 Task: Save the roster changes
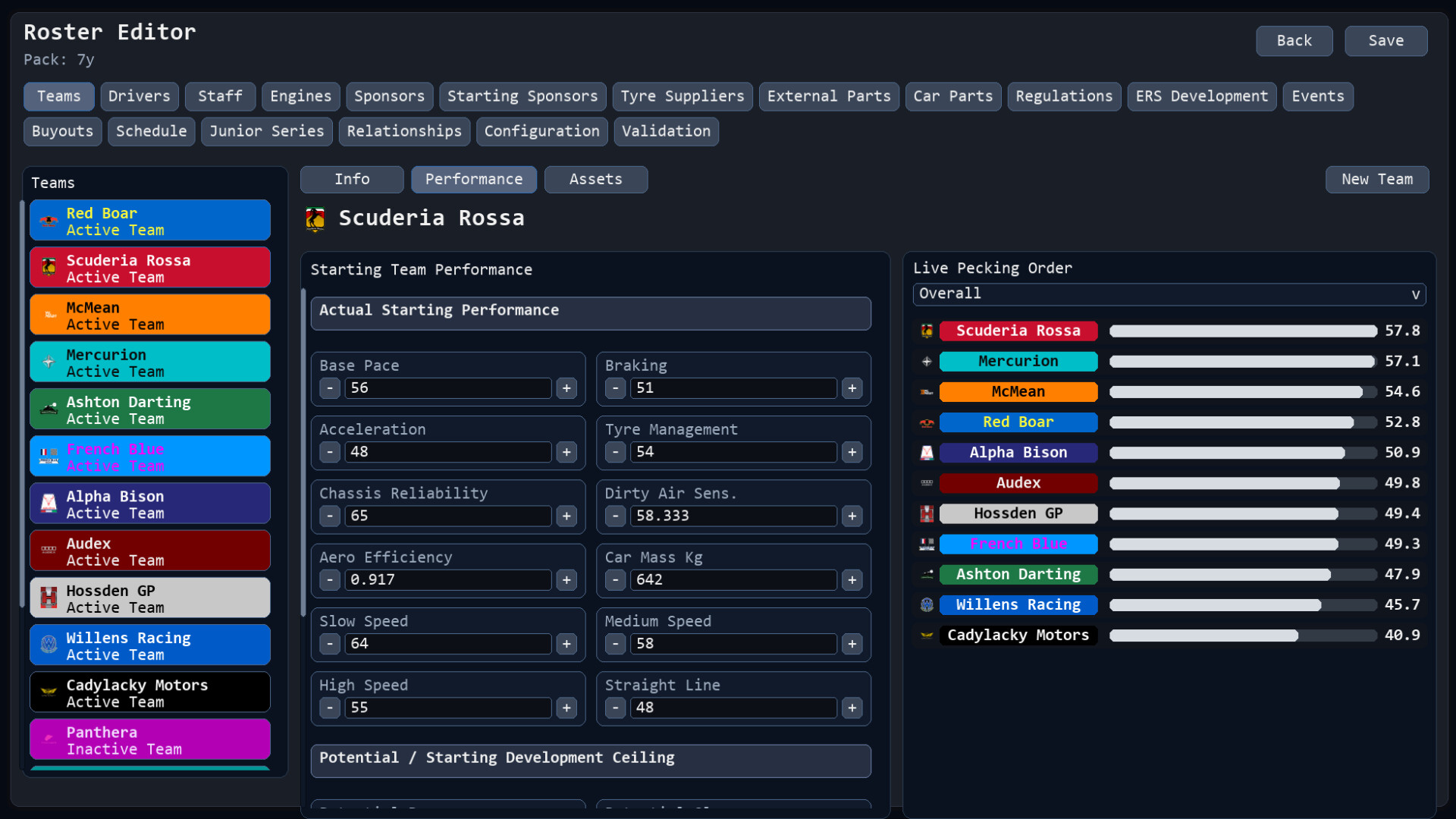point(1385,41)
